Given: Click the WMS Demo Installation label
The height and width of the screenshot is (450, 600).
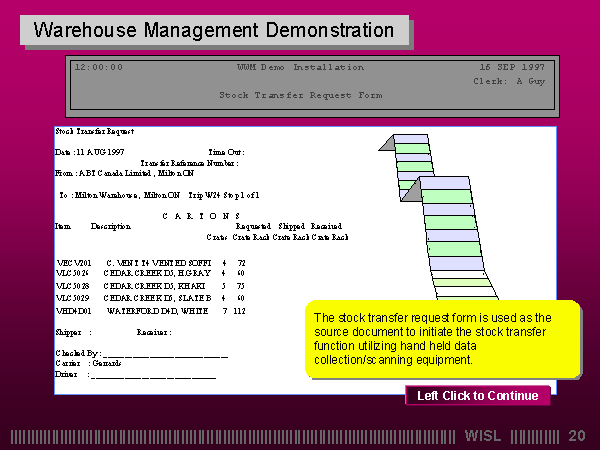Looking at the screenshot, I should click(x=300, y=67).
